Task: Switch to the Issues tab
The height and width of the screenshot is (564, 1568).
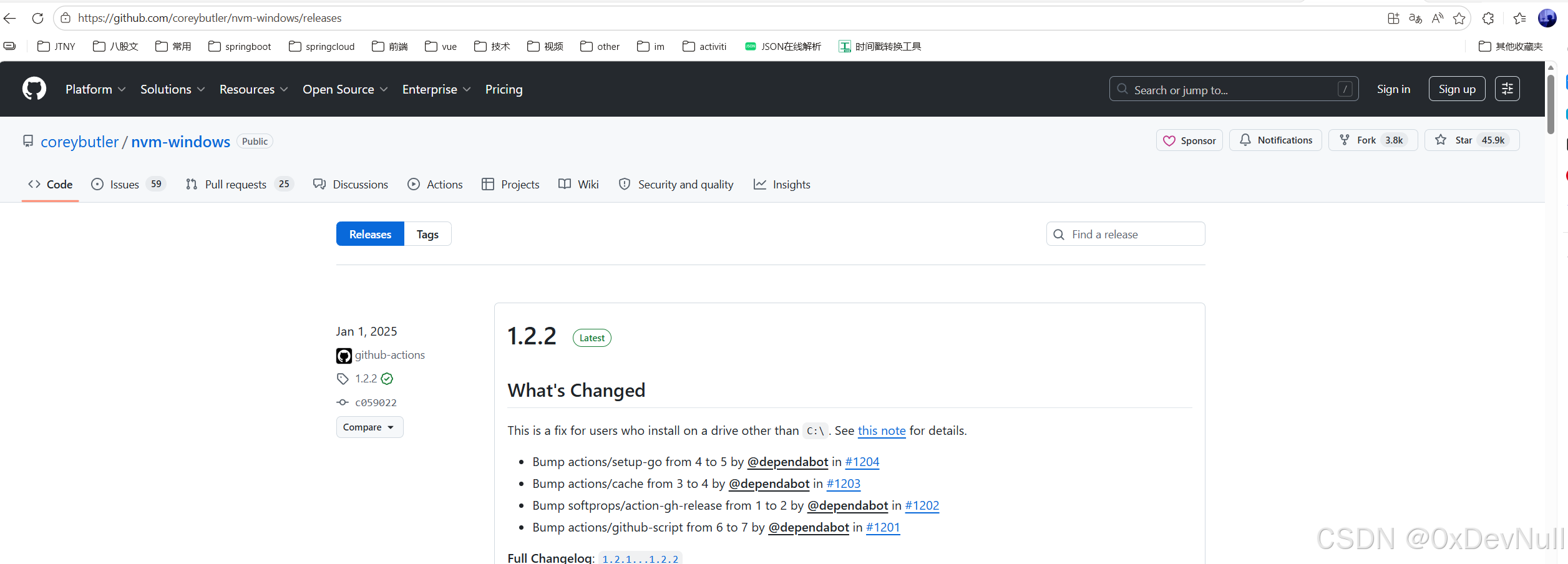Action: (x=128, y=184)
